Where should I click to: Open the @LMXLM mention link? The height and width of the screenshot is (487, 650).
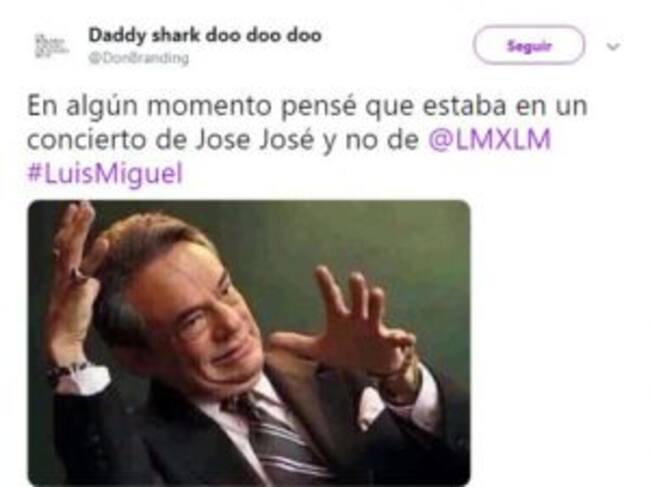(489, 139)
